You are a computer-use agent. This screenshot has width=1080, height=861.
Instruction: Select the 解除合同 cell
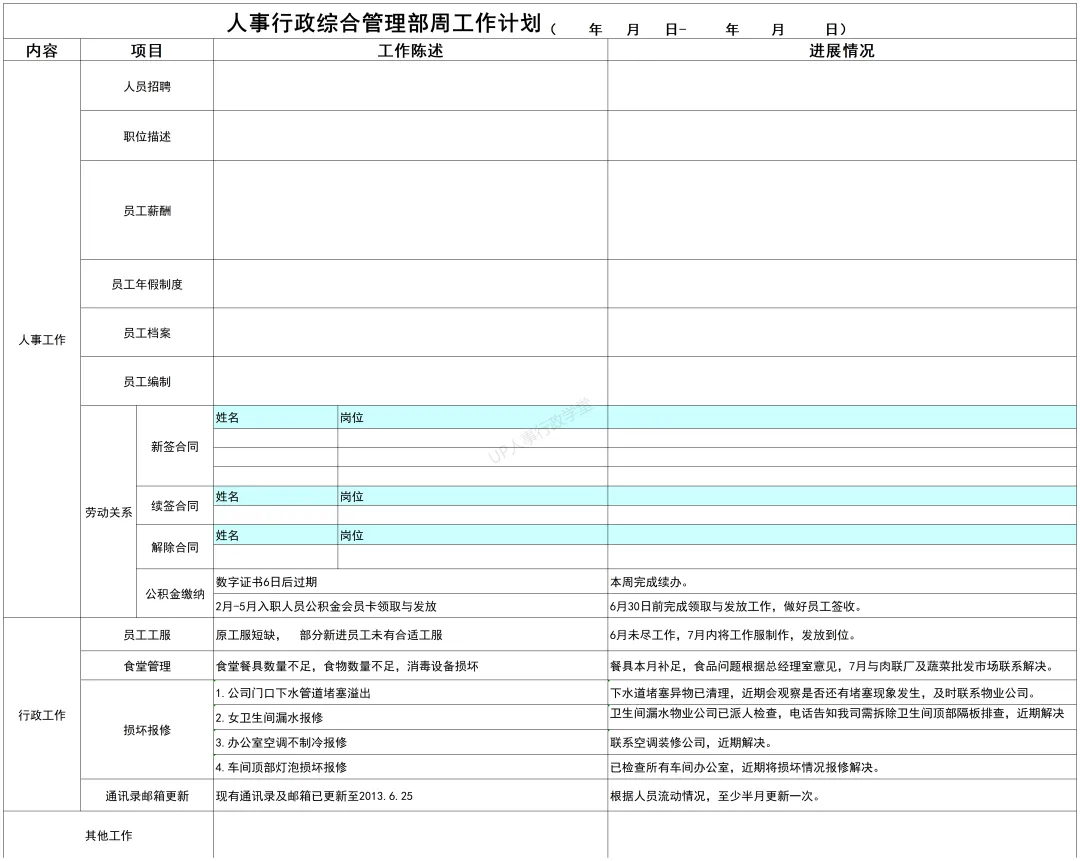(x=175, y=547)
